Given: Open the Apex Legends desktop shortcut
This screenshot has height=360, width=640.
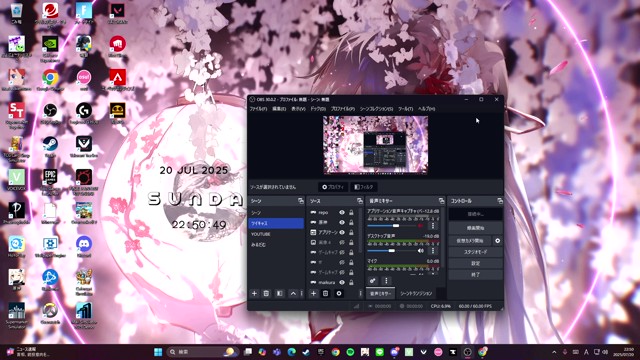Looking at the screenshot, I should click(x=118, y=79).
